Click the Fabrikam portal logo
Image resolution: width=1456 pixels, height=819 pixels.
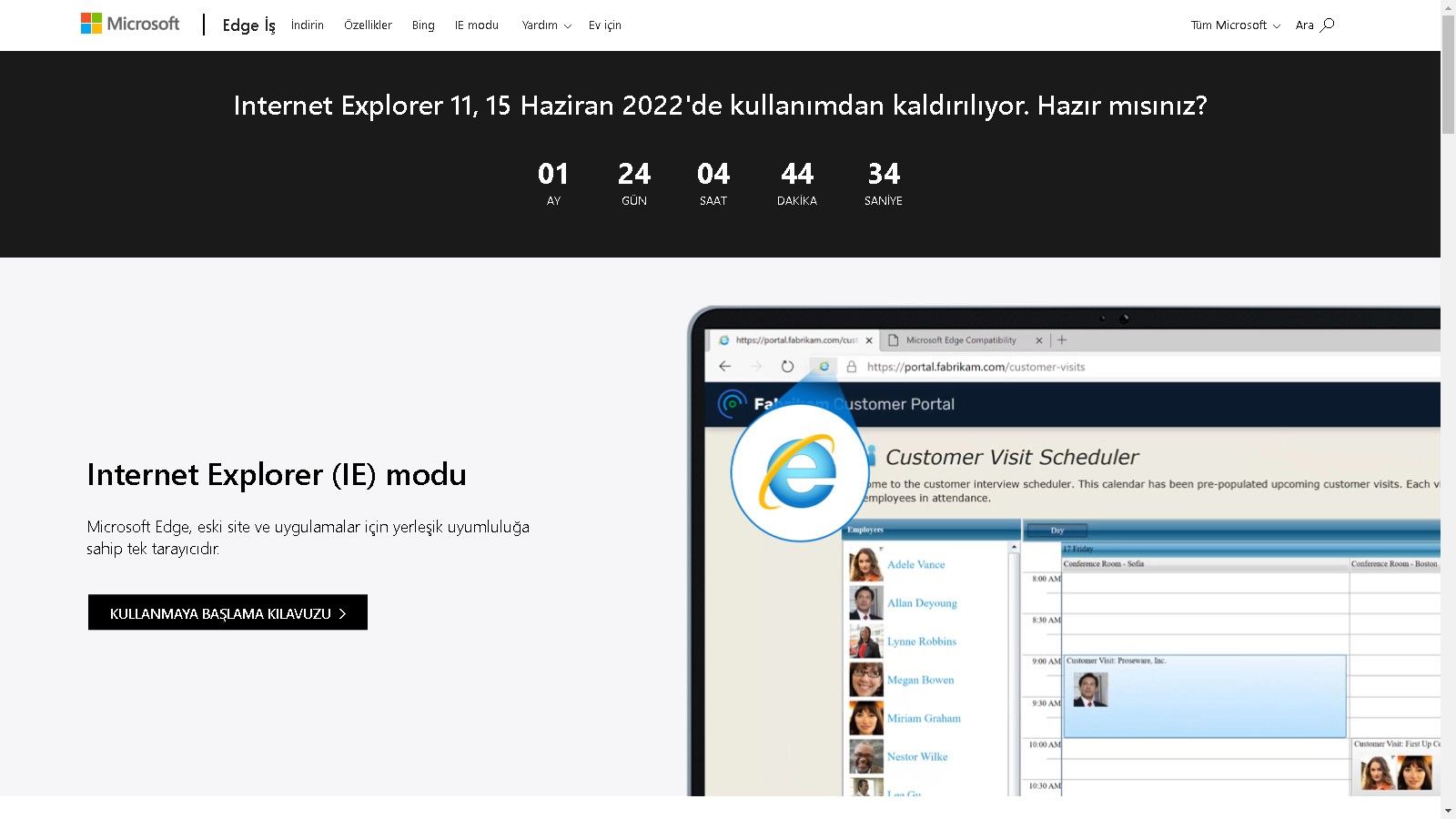pyautogui.click(x=732, y=403)
